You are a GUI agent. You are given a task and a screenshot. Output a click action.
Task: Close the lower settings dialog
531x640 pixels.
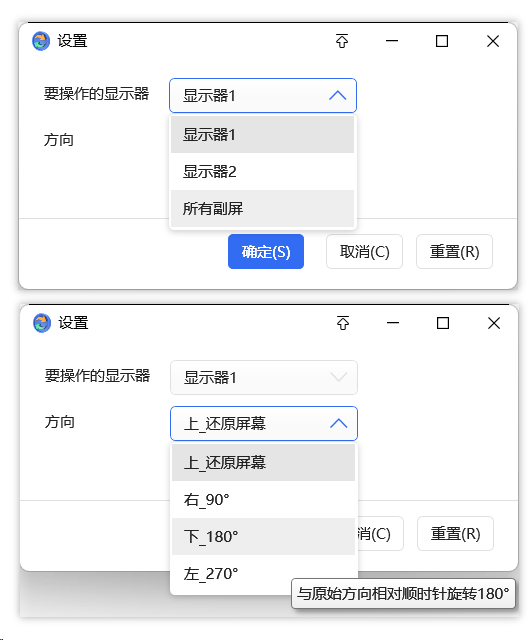pos(494,323)
